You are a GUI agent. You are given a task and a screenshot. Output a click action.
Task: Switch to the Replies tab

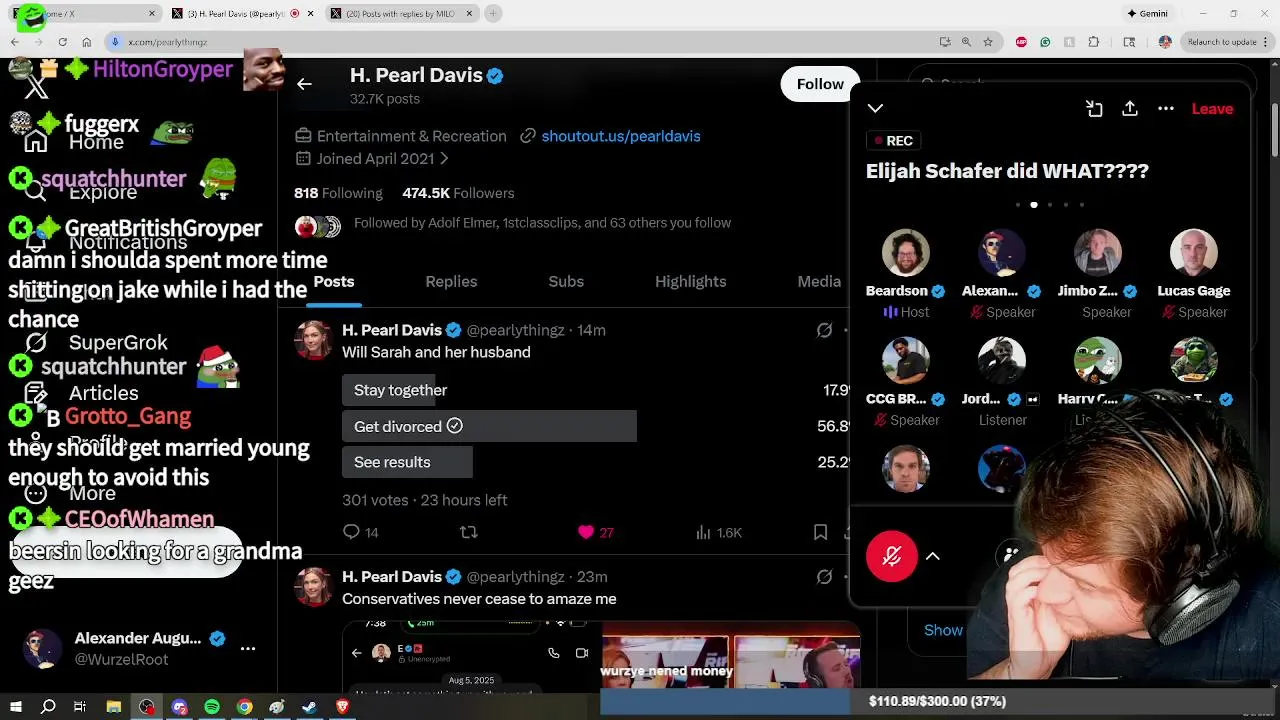click(451, 282)
